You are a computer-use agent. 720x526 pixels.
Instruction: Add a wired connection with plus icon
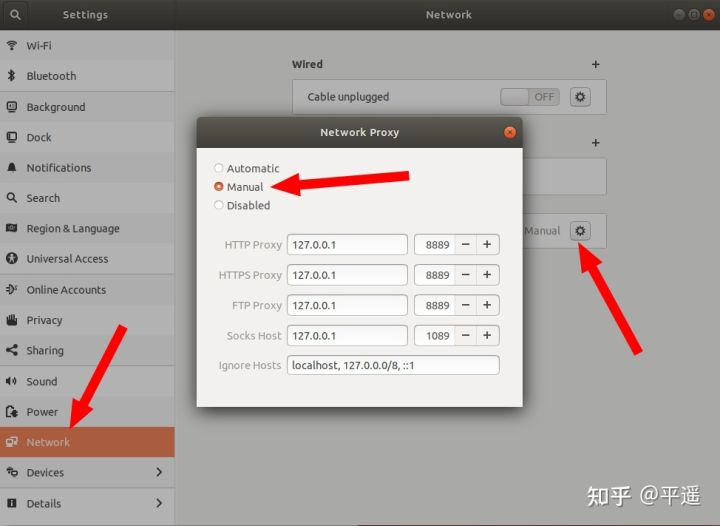596,64
